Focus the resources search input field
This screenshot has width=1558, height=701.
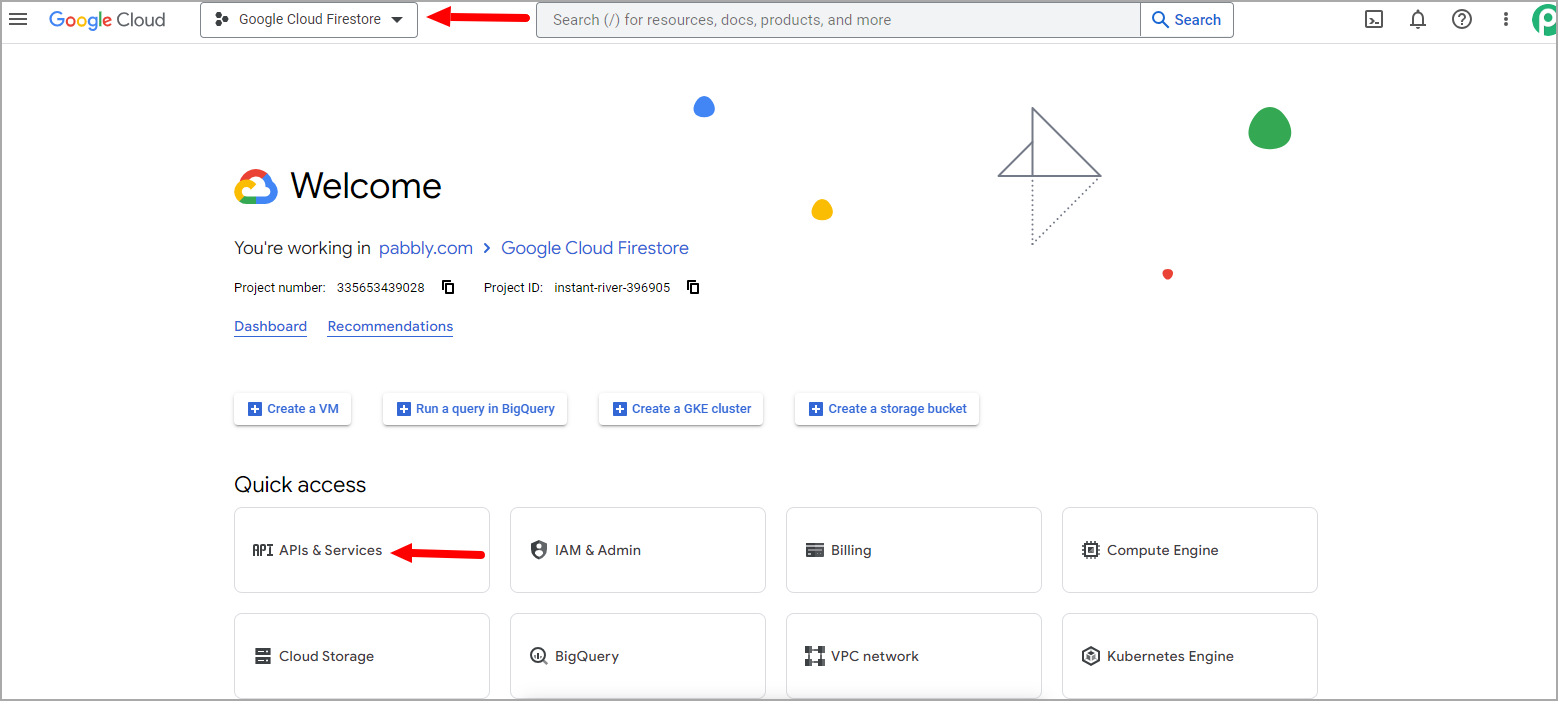click(838, 20)
